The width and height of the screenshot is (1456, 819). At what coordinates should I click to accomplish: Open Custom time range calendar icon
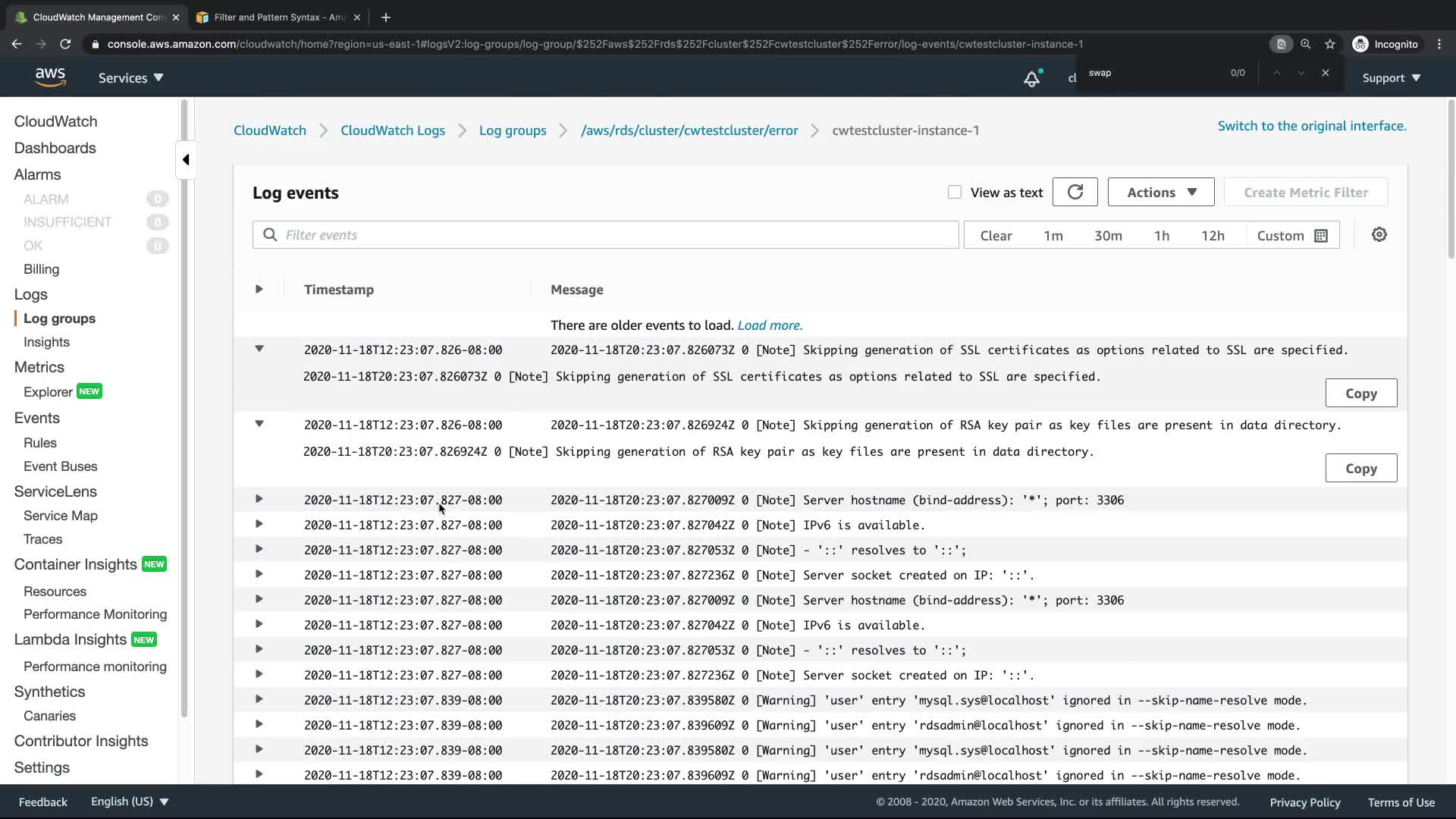click(1321, 236)
